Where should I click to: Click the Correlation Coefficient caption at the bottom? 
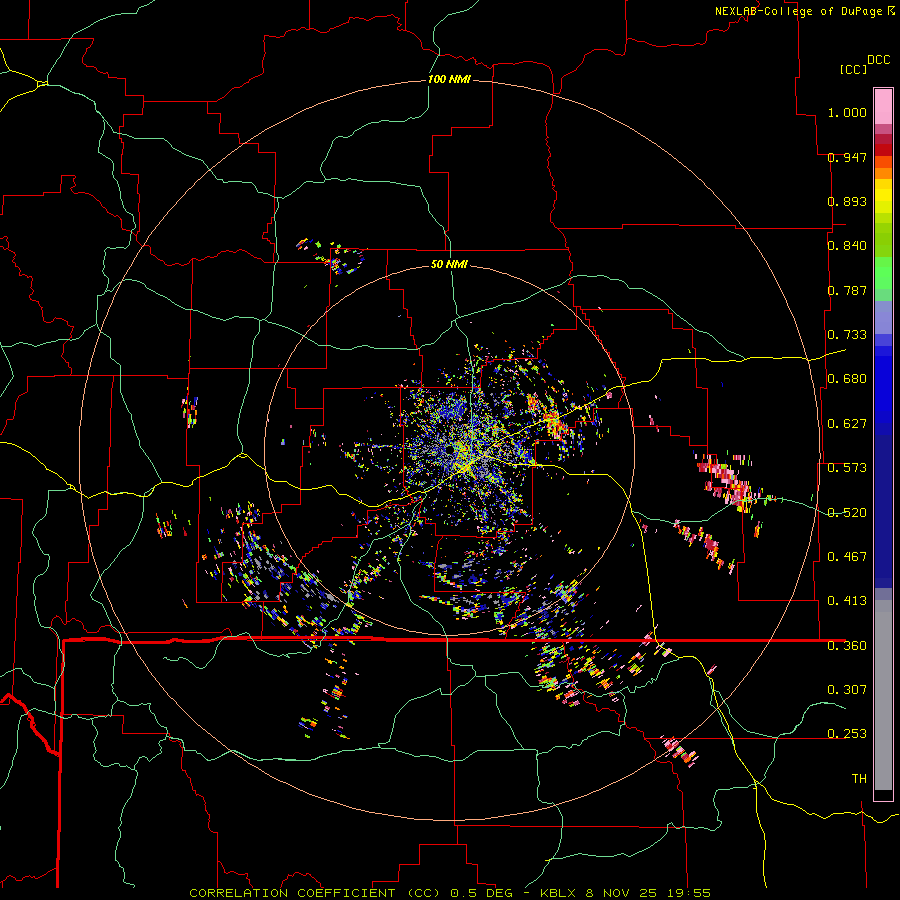tap(450, 893)
